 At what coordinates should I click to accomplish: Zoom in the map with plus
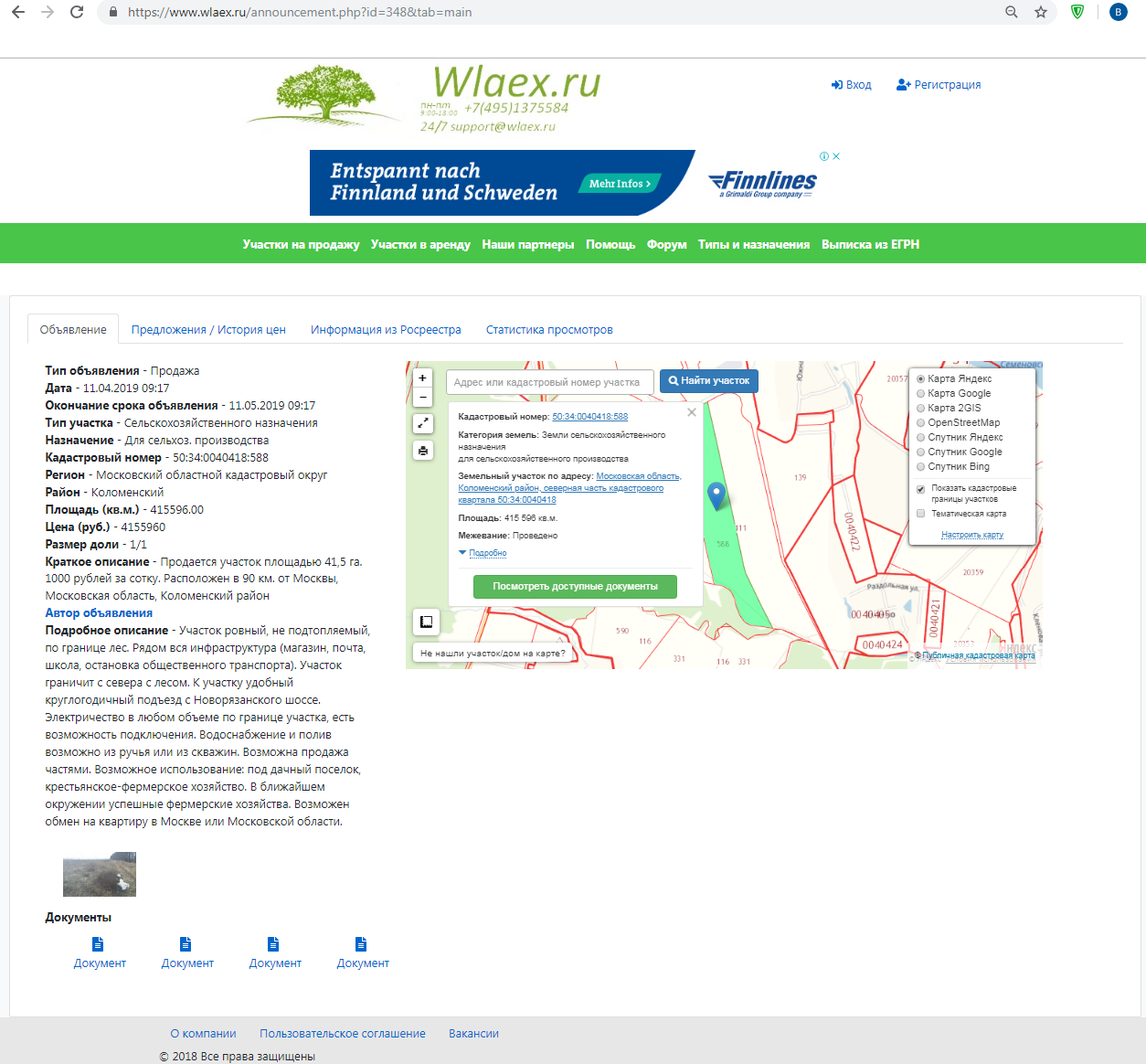[x=422, y=378]
